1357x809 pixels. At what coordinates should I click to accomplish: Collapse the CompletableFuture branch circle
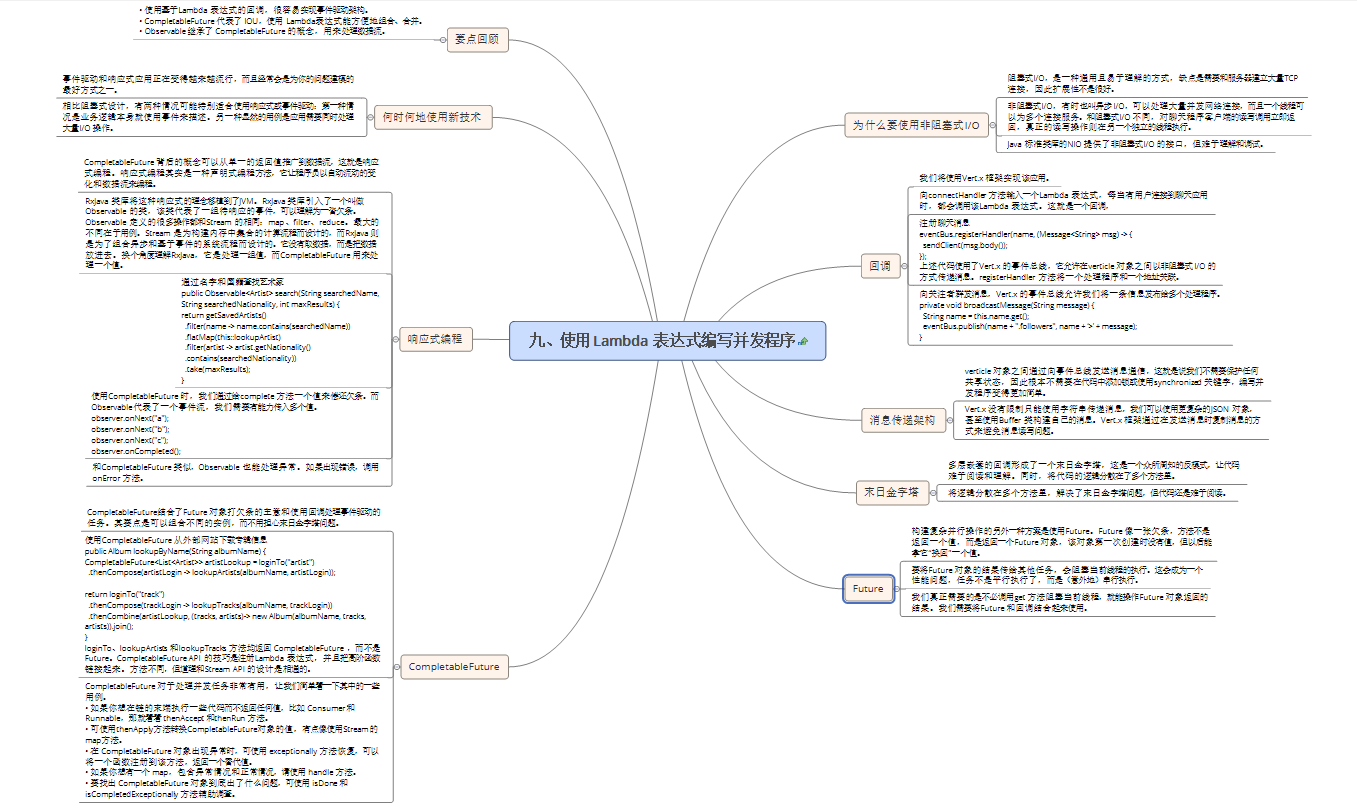tap(396, 666)
